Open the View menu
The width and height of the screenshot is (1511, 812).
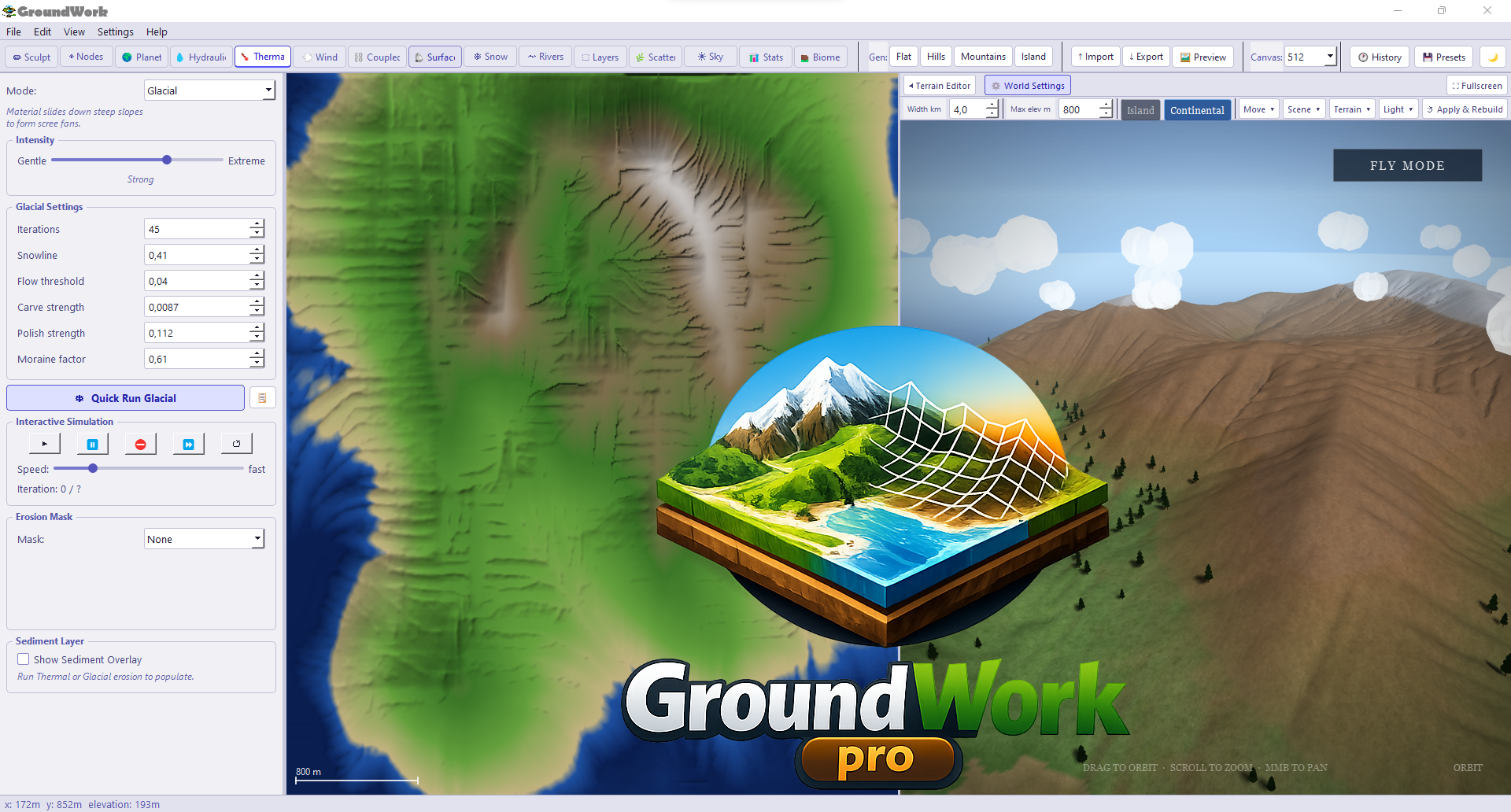click(x=75, y=32)
